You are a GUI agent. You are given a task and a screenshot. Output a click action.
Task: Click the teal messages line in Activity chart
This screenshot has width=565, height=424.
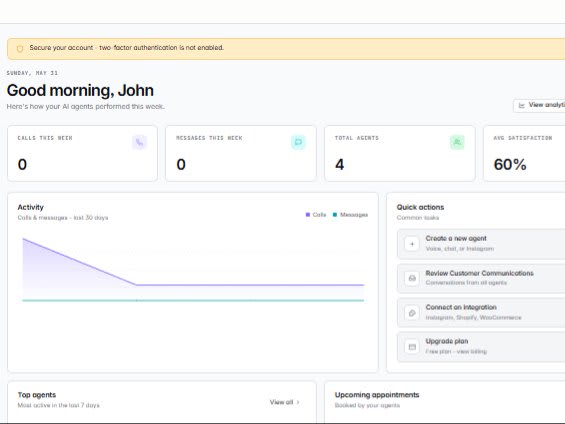193,300
